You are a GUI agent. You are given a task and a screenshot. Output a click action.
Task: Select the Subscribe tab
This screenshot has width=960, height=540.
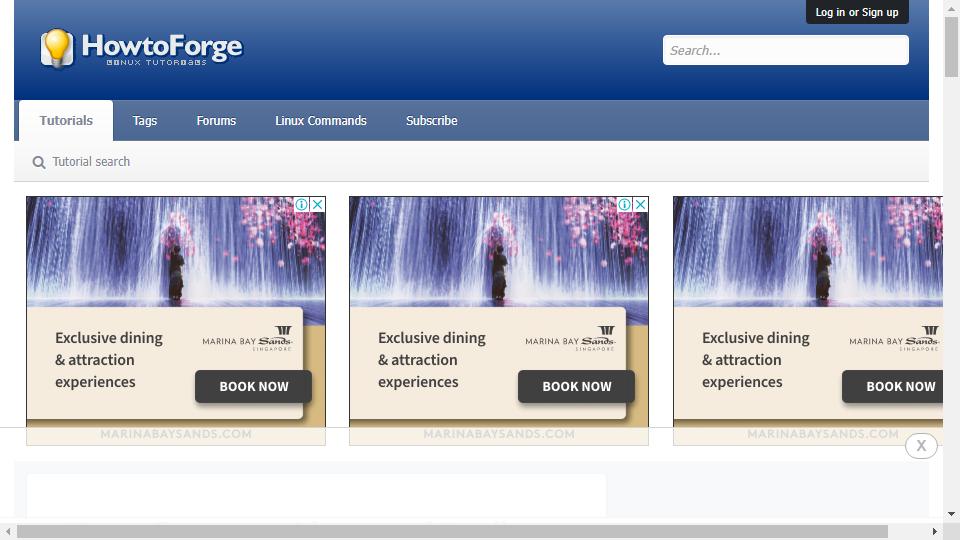(432, 121)
